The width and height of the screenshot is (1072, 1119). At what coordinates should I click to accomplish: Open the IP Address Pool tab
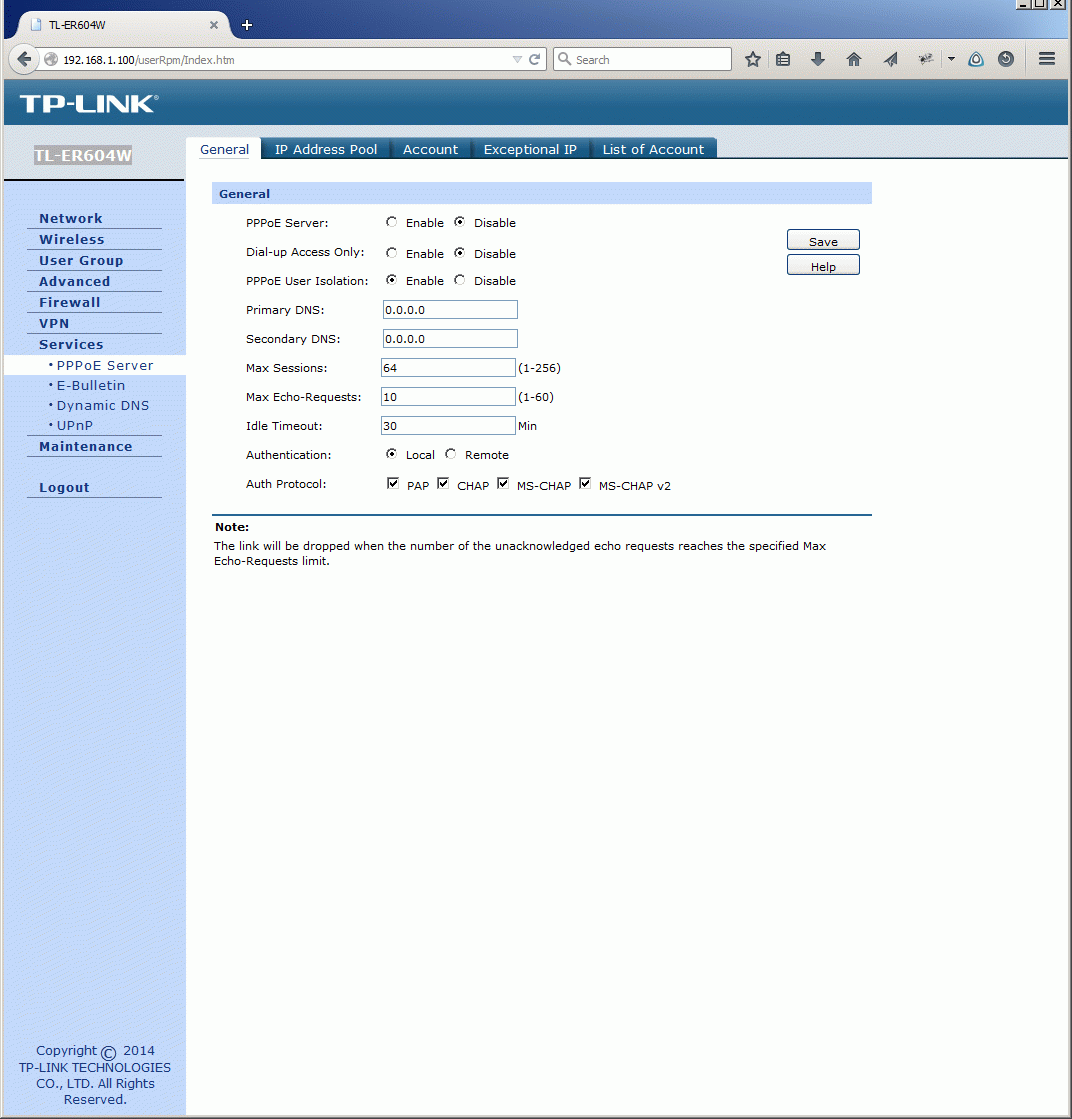[x=325, y=149]
